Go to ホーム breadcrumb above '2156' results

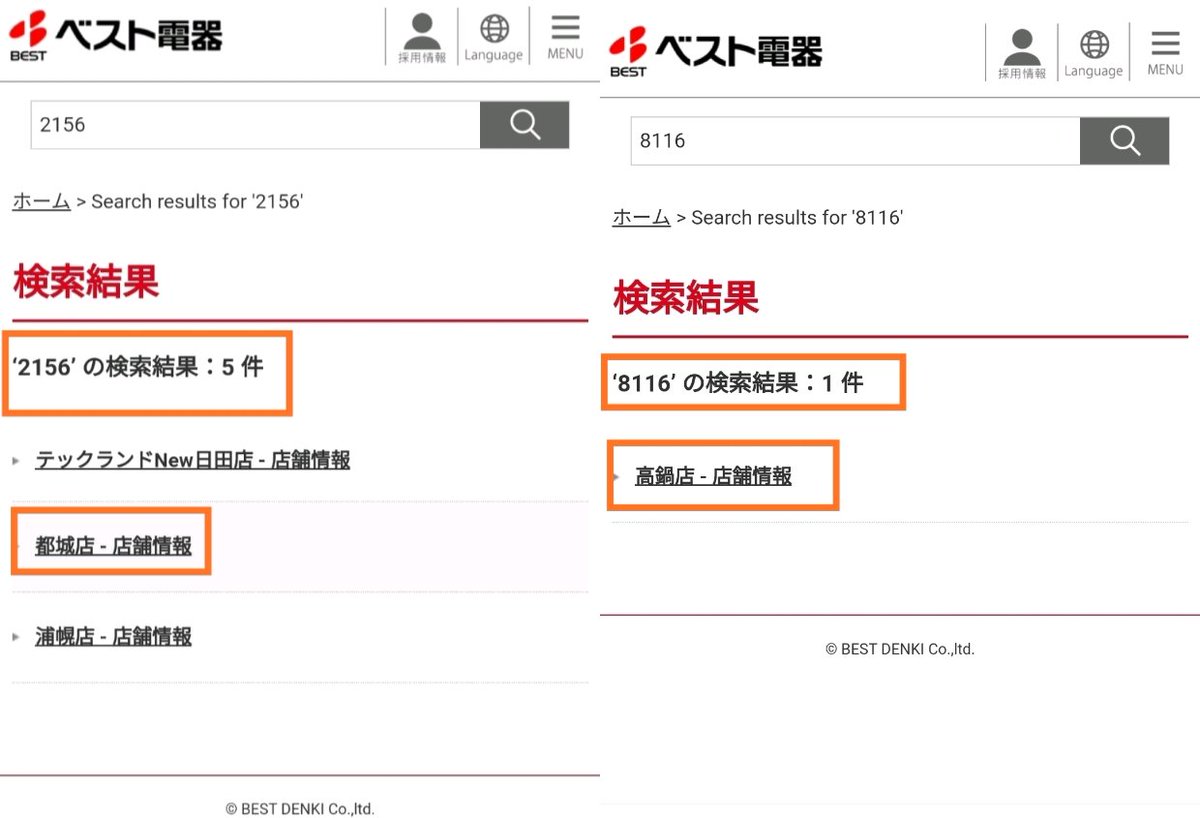click(x=41, y=201)
